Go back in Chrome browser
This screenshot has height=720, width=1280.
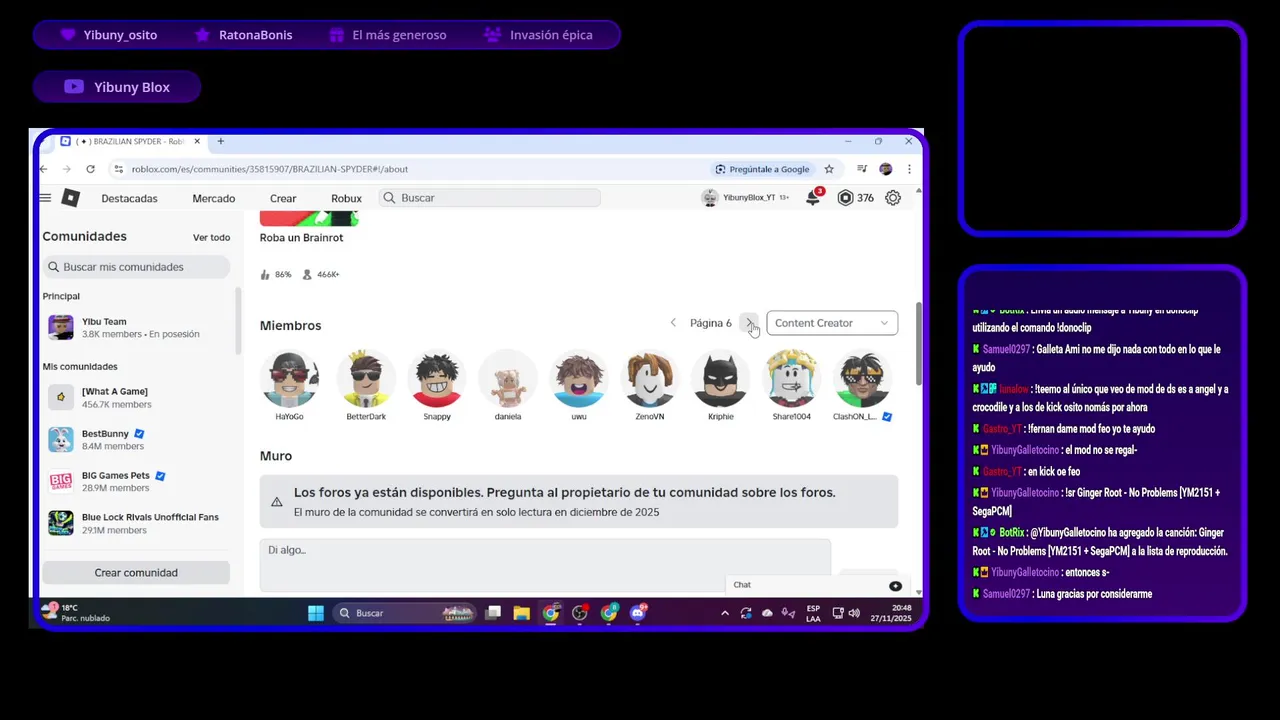(x=43, y=169)
